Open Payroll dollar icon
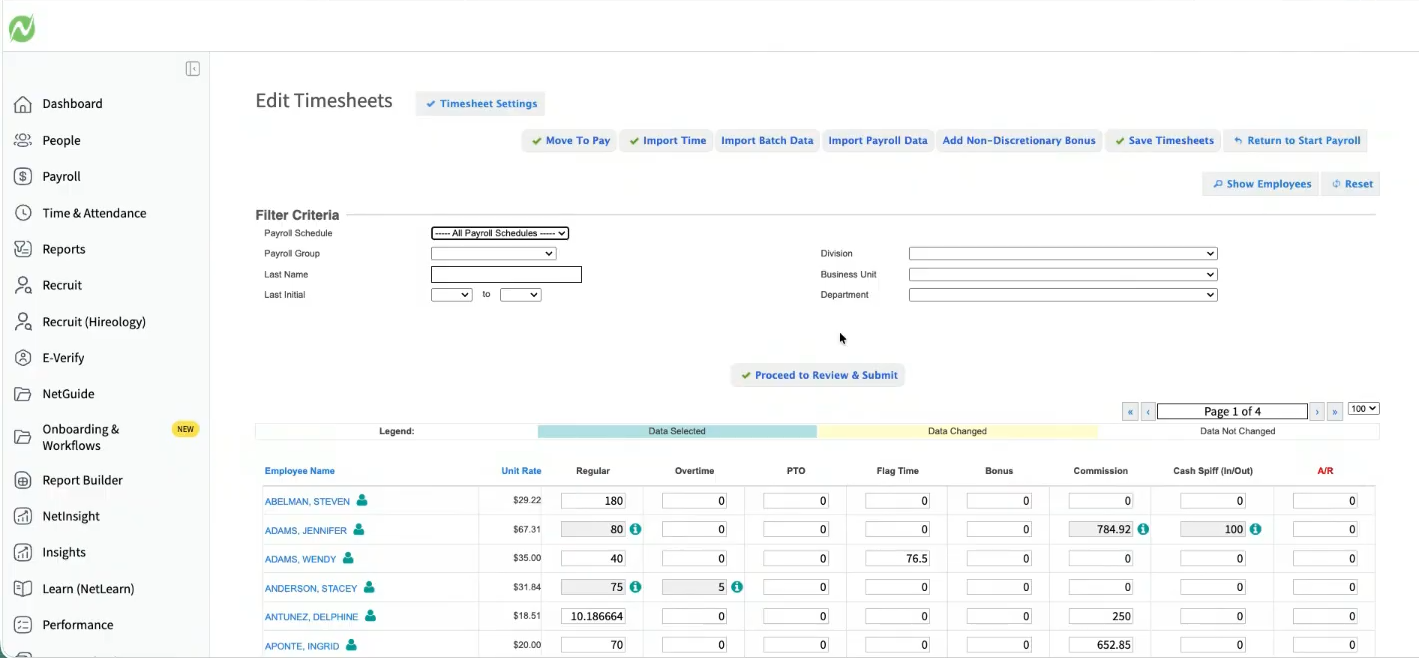Viewport: 1419px width, 658px height. [x=23, y=176]
